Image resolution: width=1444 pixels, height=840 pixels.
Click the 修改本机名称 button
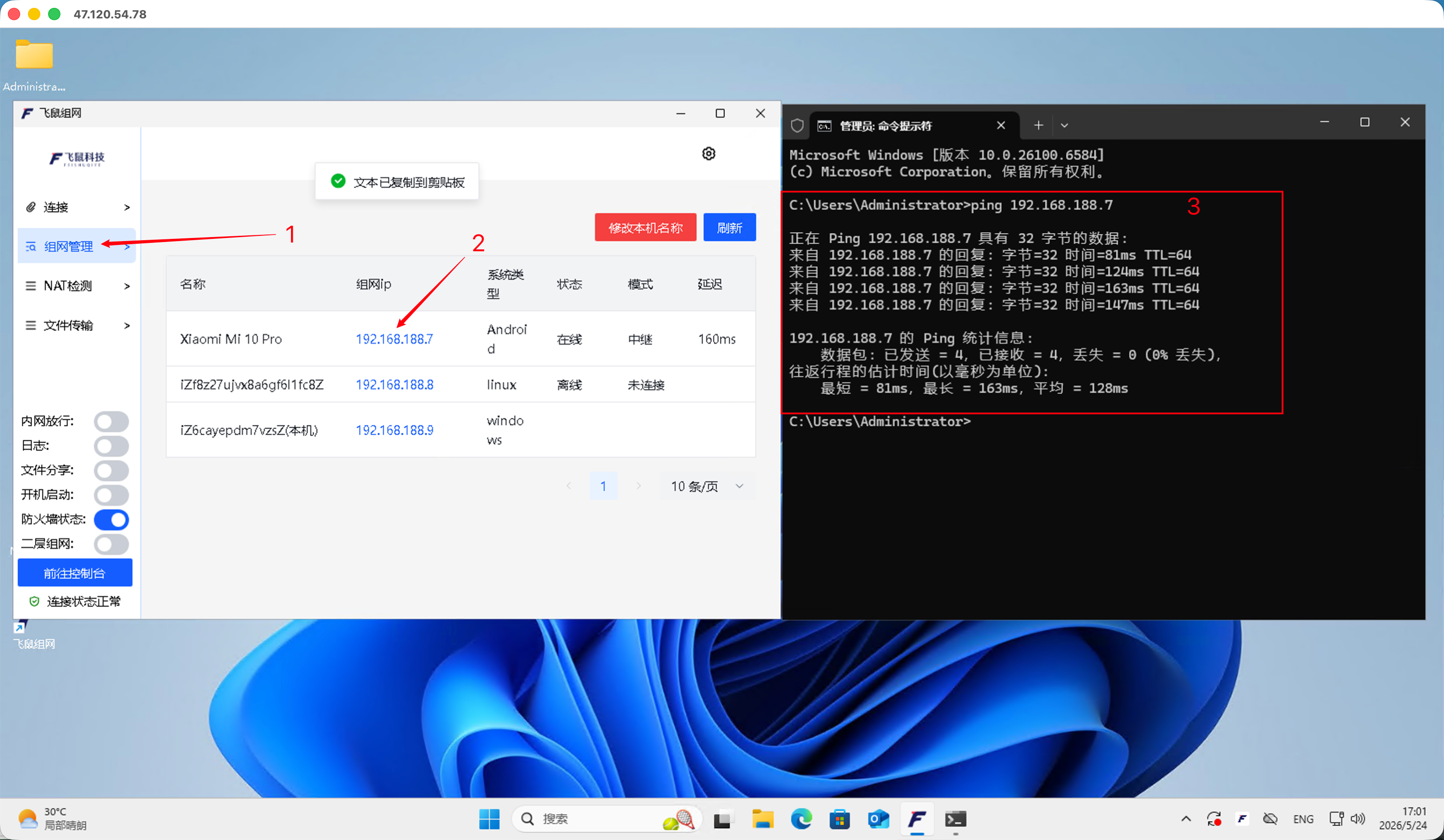[x=645, y=227]
